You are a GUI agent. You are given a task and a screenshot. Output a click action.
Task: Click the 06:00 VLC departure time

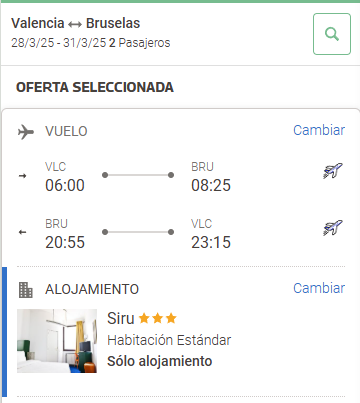tap(65, 185)
